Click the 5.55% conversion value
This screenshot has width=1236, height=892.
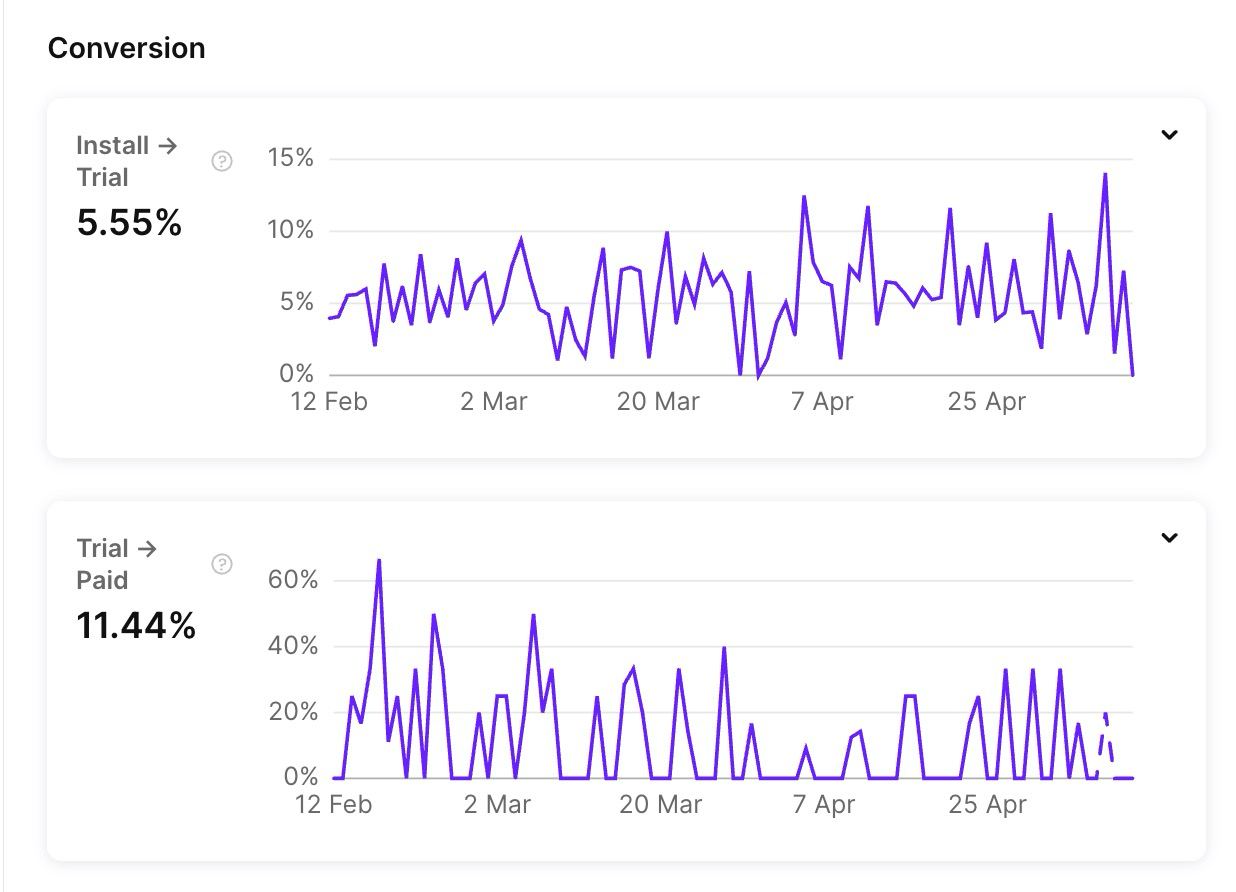point(129,223)
